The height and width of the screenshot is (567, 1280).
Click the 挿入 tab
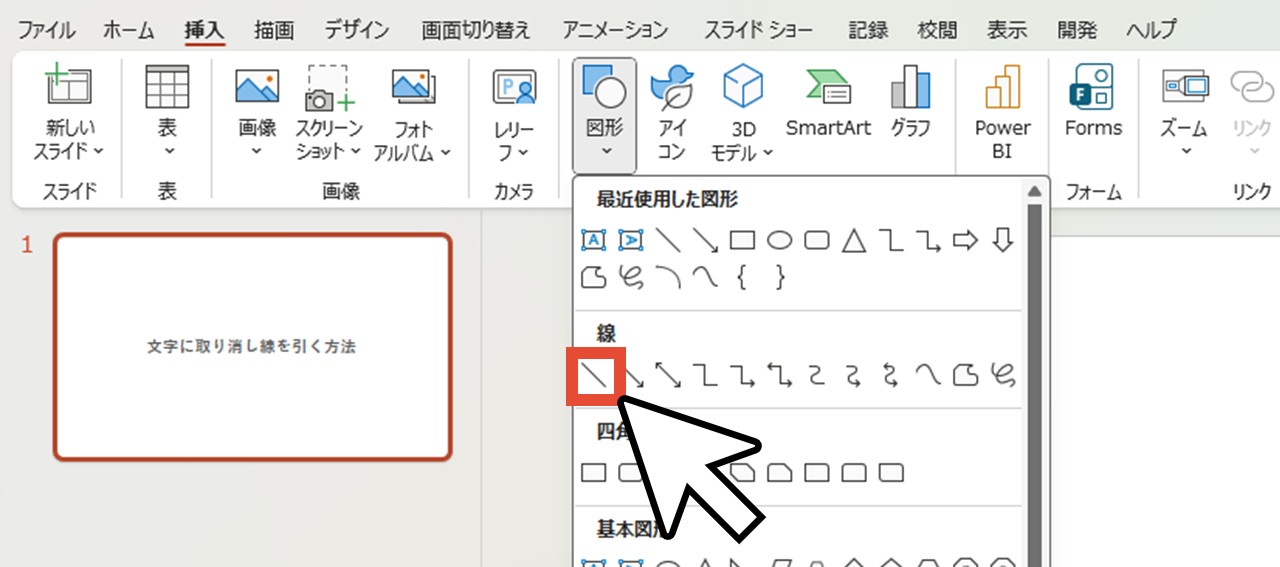[x=205, y=30]
